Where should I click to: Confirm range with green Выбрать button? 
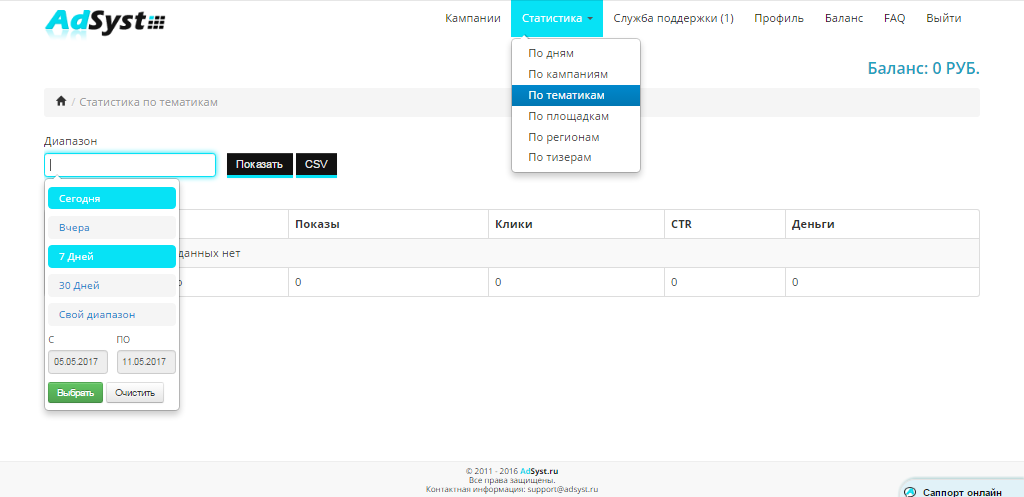(x=75, y=393)
